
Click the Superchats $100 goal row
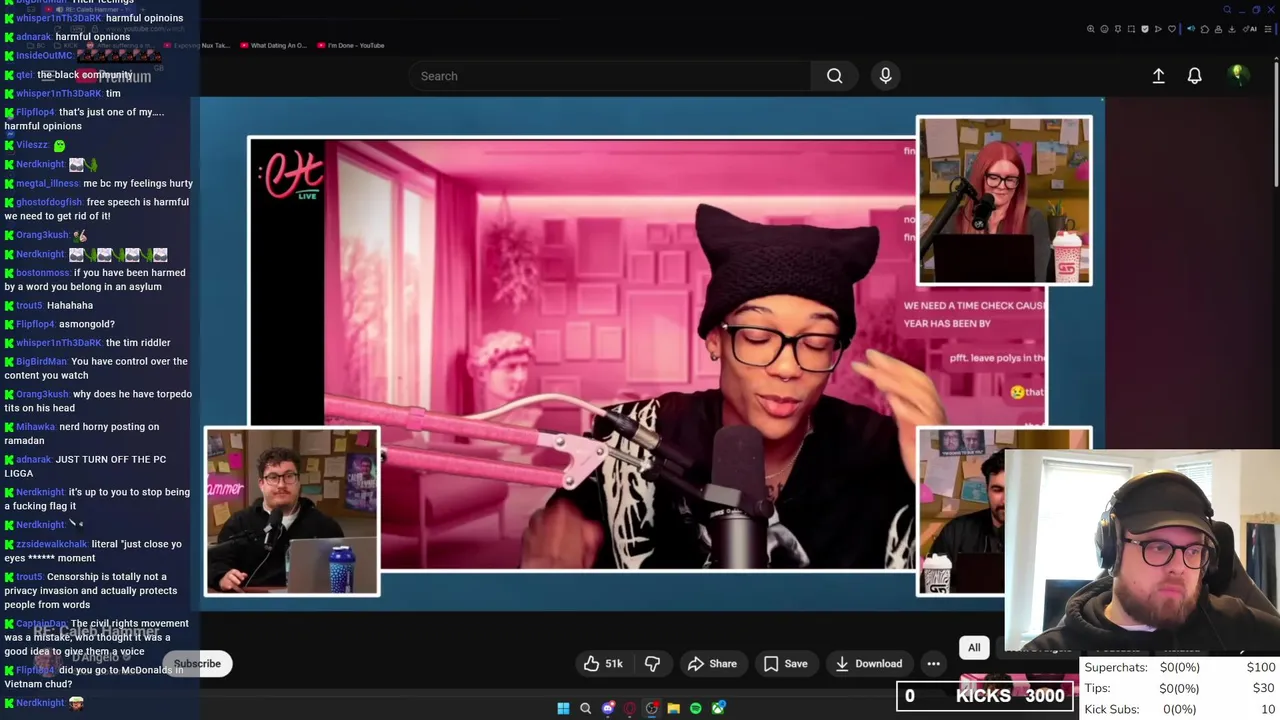pos(1180,667)
